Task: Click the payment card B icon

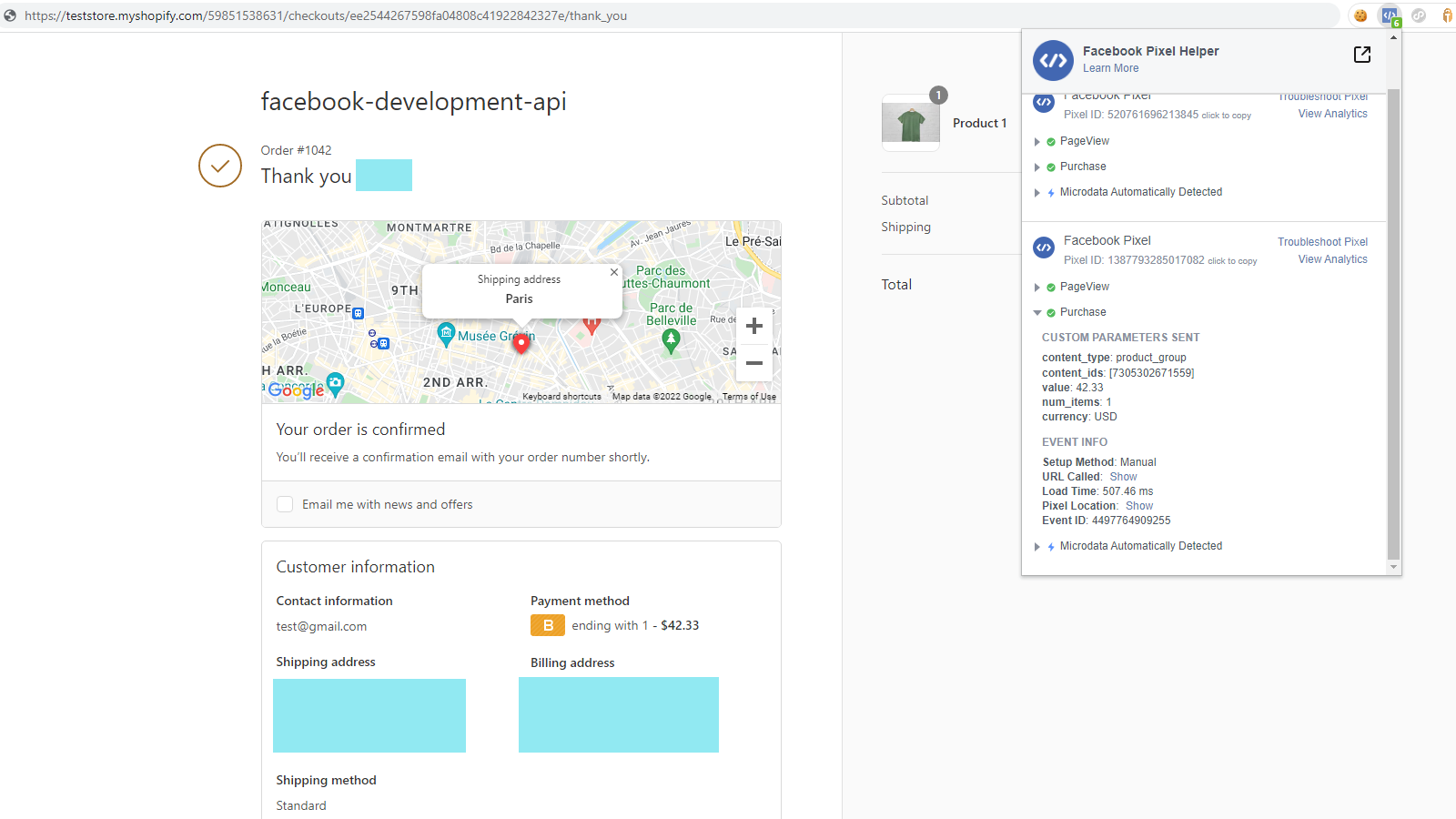Action: (x=548, y=625)
